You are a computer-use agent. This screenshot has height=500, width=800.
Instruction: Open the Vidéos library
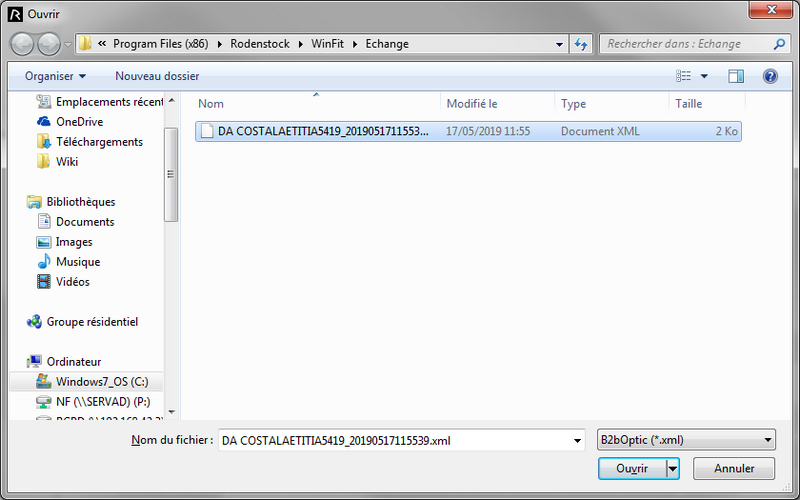[x=63, y=281]
